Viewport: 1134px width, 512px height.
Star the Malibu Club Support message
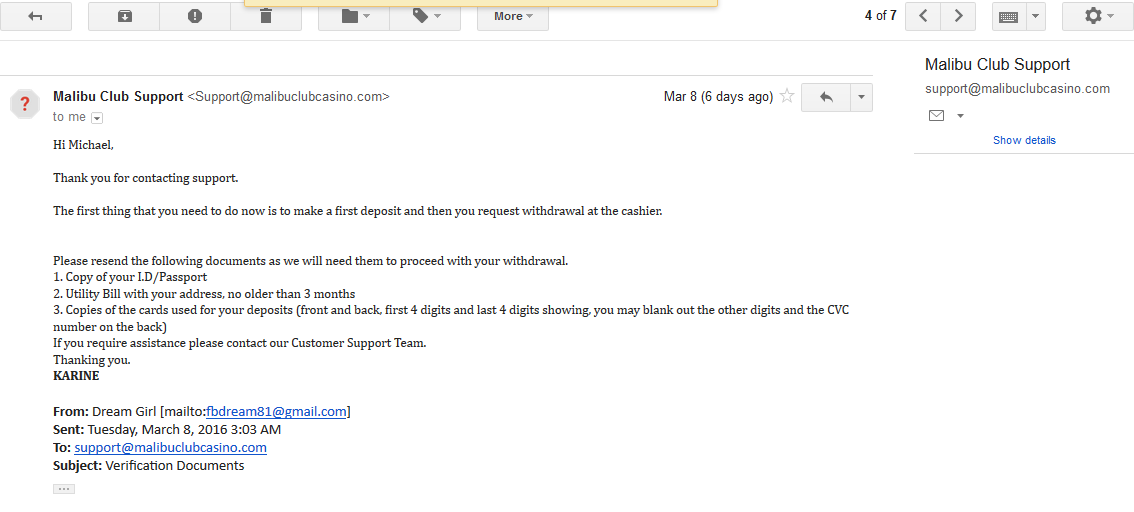[787, 96]
